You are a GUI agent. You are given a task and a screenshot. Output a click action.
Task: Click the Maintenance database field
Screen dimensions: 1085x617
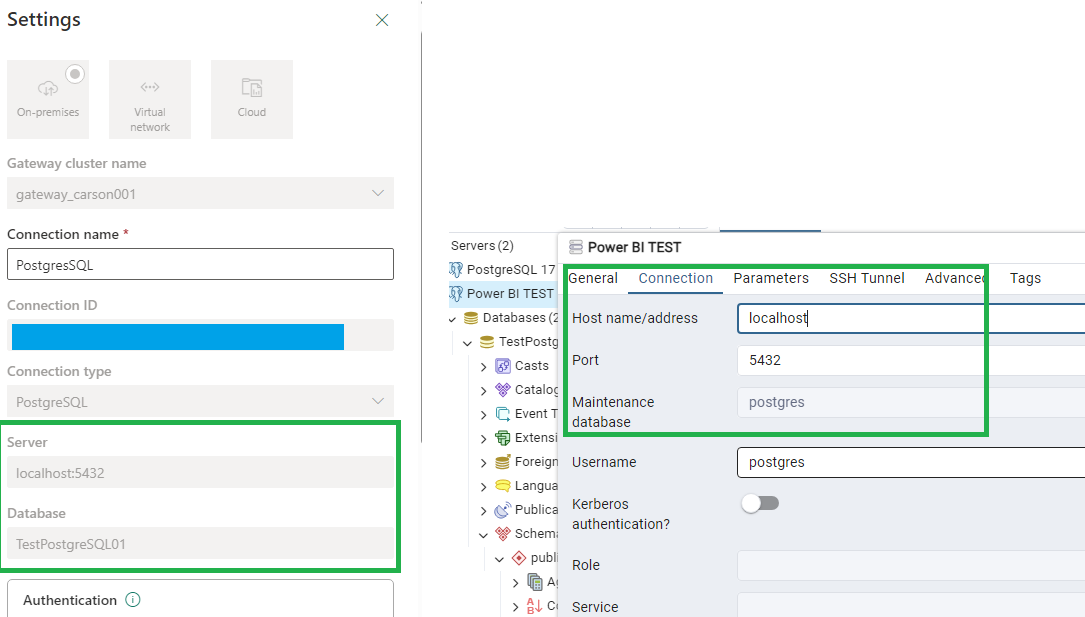click(x=911, y=403)
